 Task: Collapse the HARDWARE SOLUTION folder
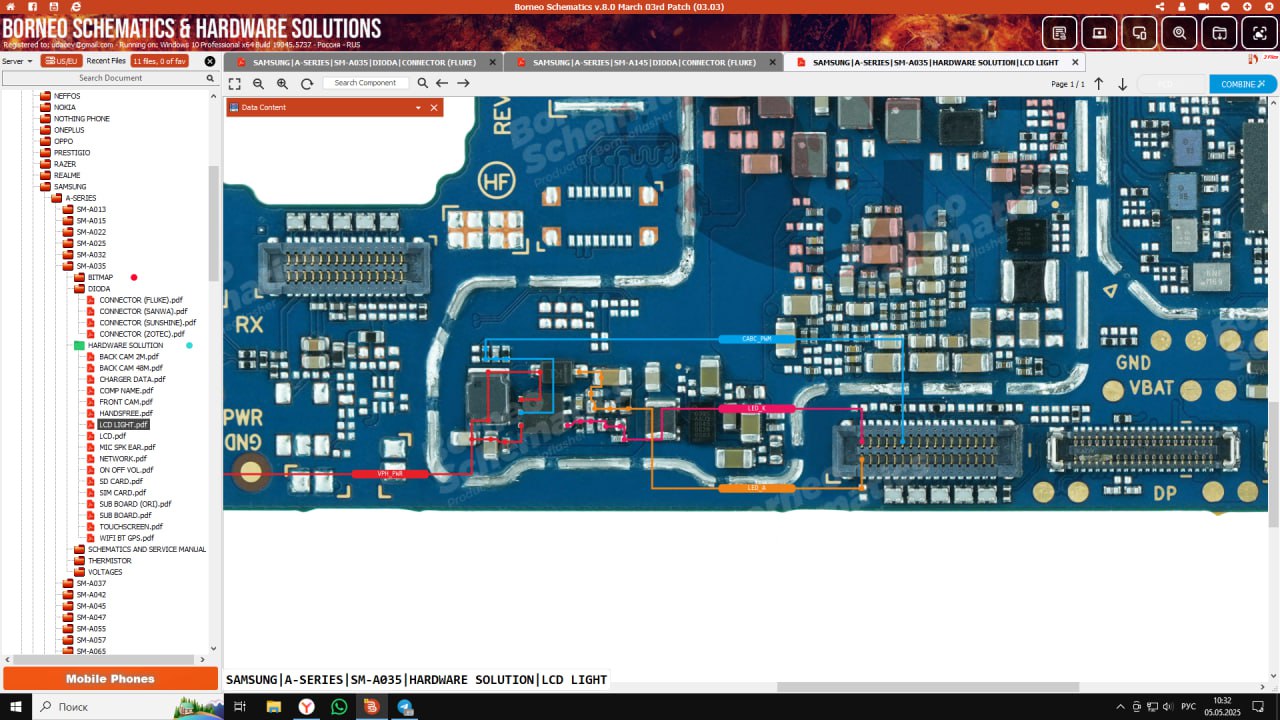point(79,346)
